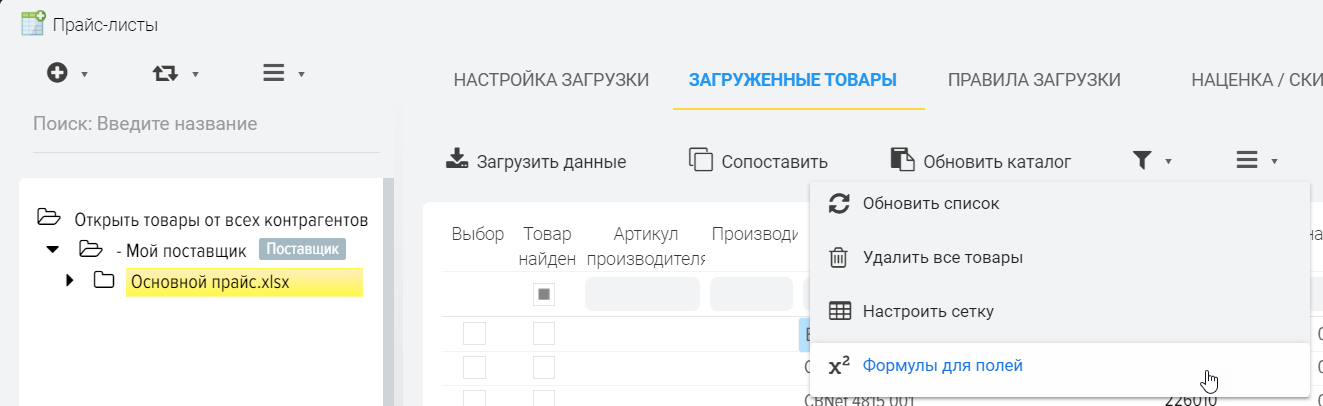Toggle the Товар найден filter checkbox

click(x=545, y=294)
